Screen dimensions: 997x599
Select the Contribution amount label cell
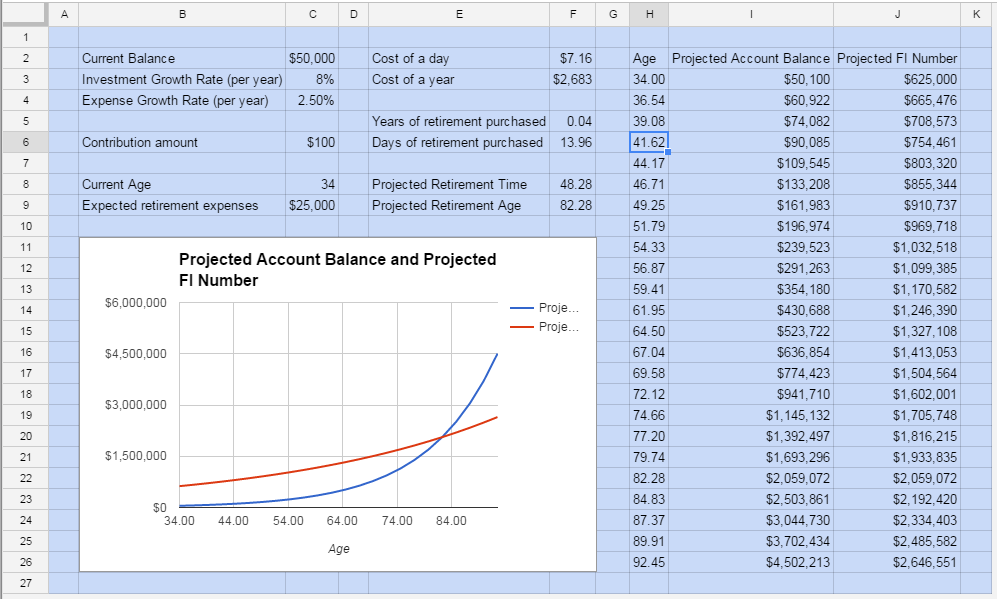[182, 142]
